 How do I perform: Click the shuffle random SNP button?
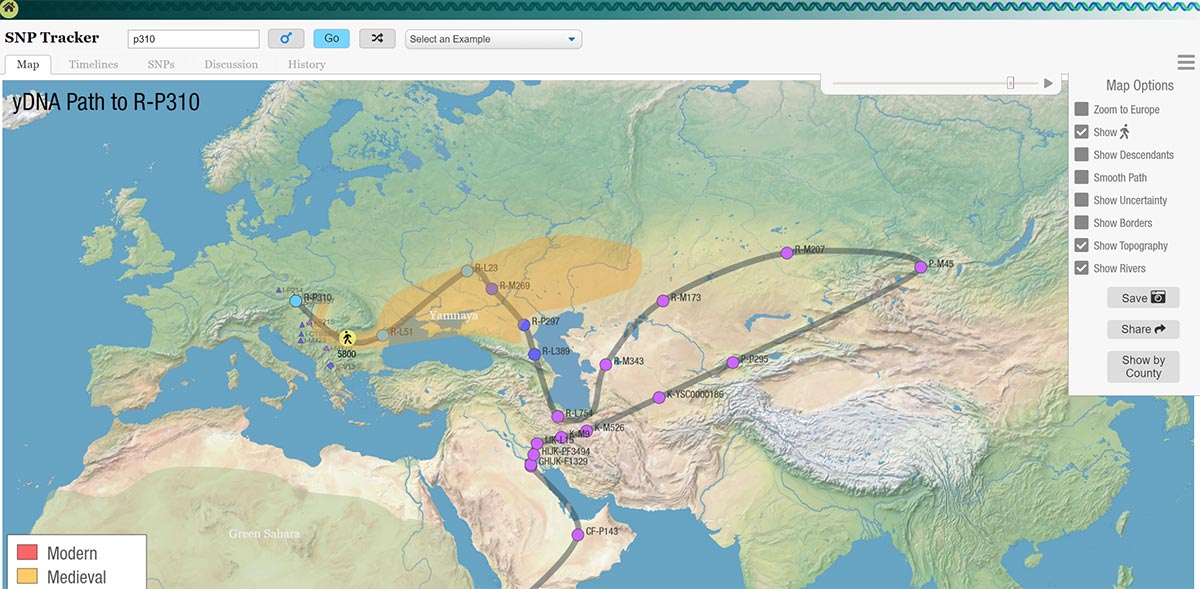(x=377, y=39)
